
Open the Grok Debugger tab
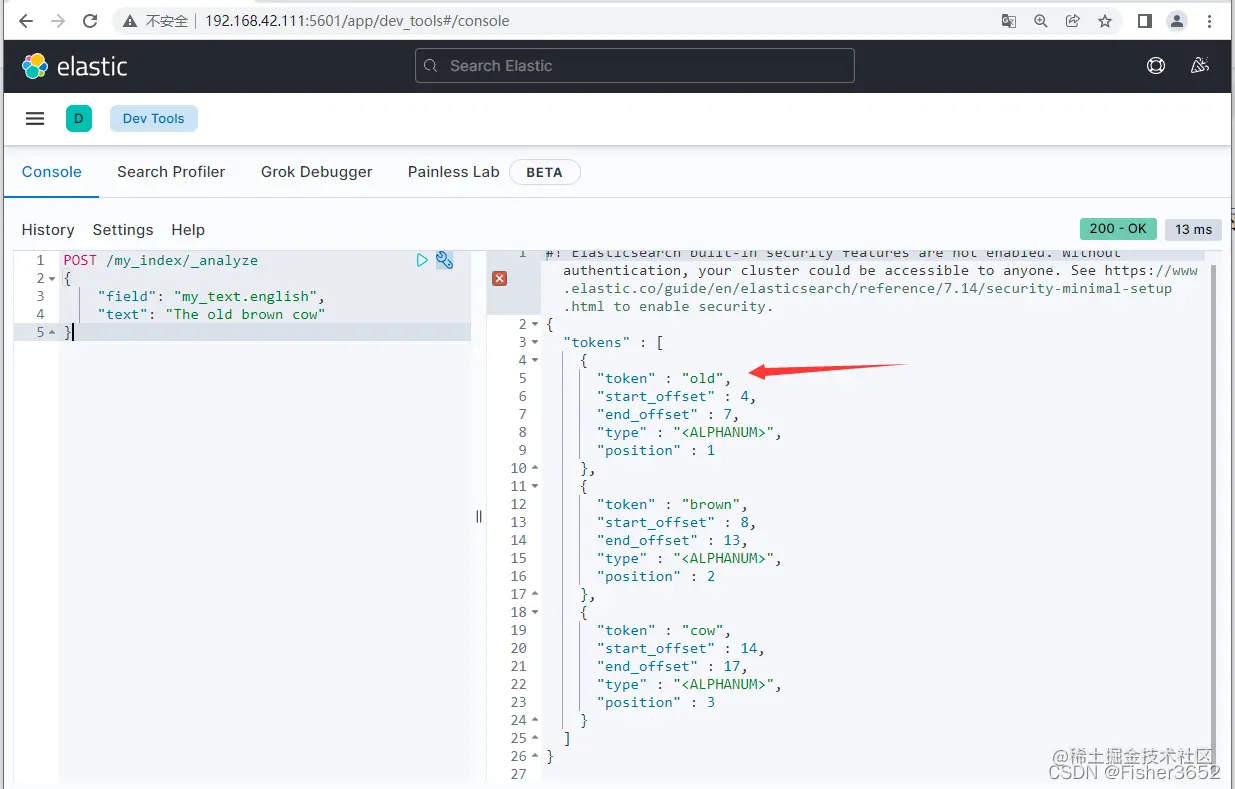coord(317,172)
